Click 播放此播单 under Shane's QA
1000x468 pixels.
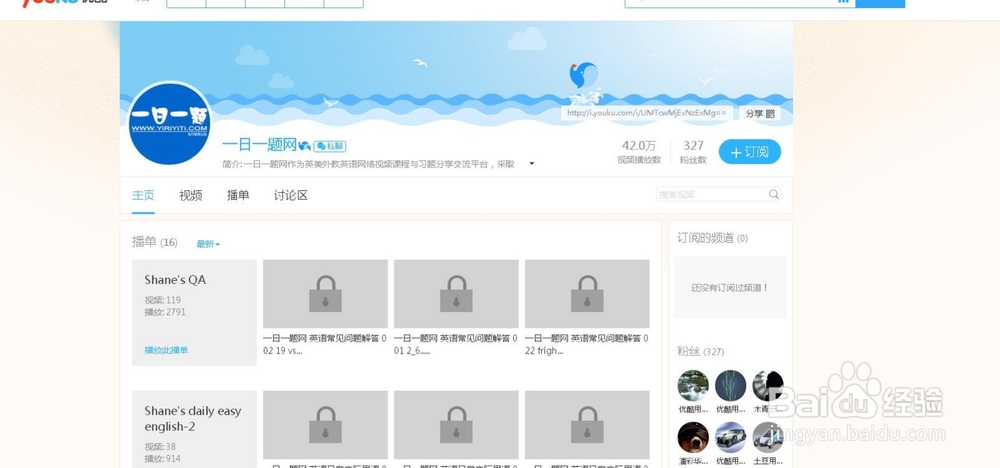(166, 350)
